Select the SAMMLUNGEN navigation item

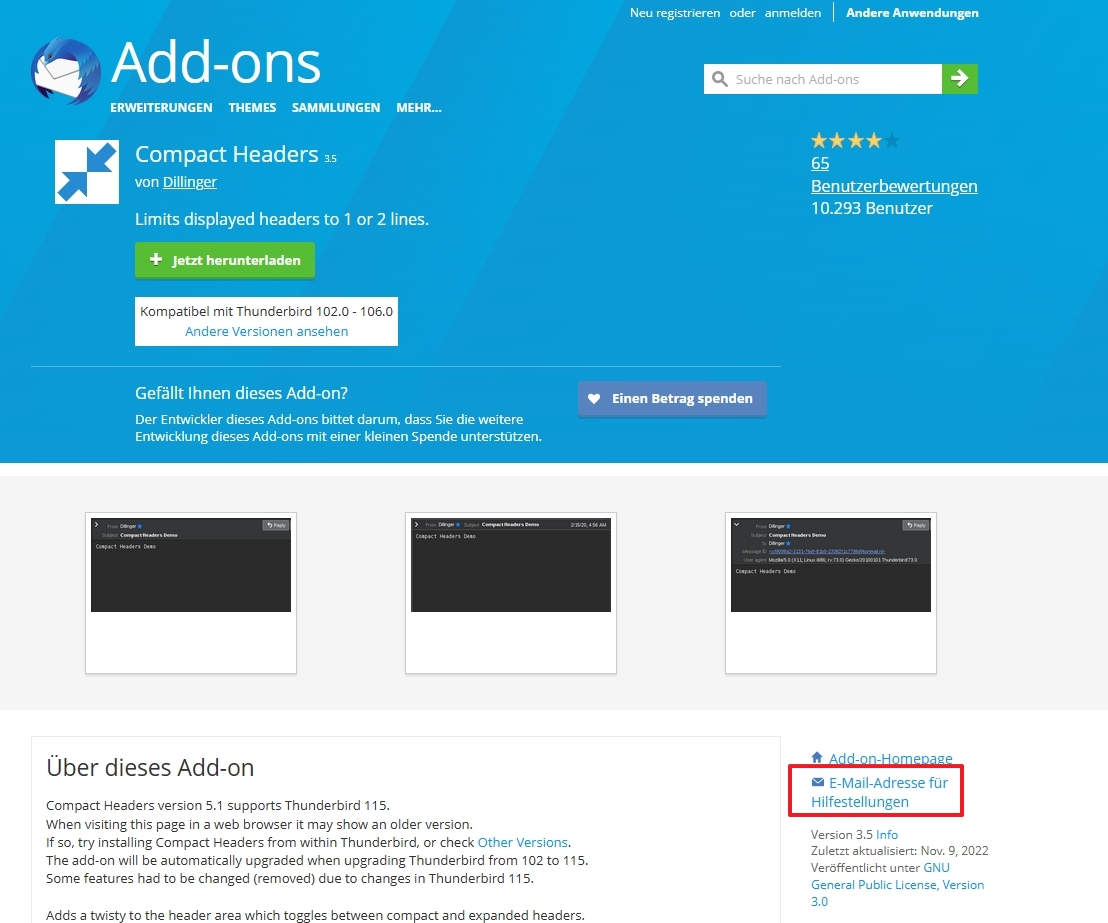[336, 107]
